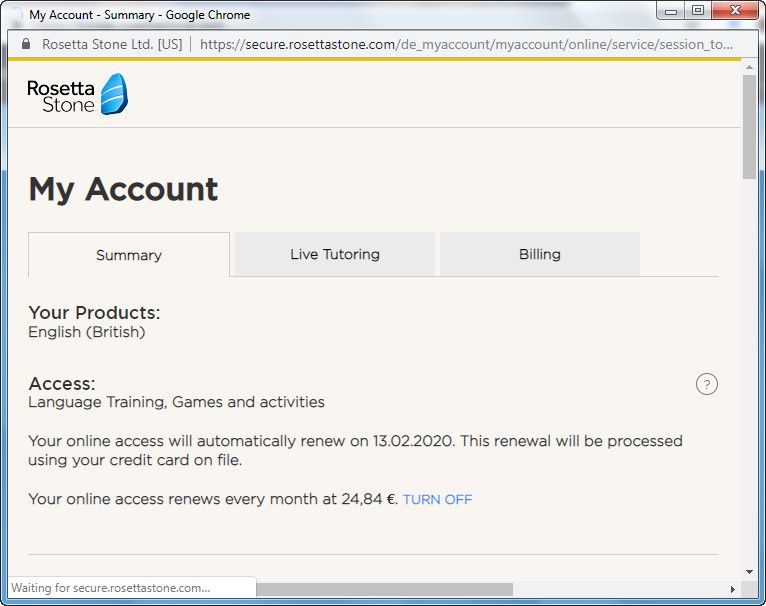The width and height of the screenshot is (766, 606).
Task: Click the vertical scrollbar thumb
Action: pos(749,127)
